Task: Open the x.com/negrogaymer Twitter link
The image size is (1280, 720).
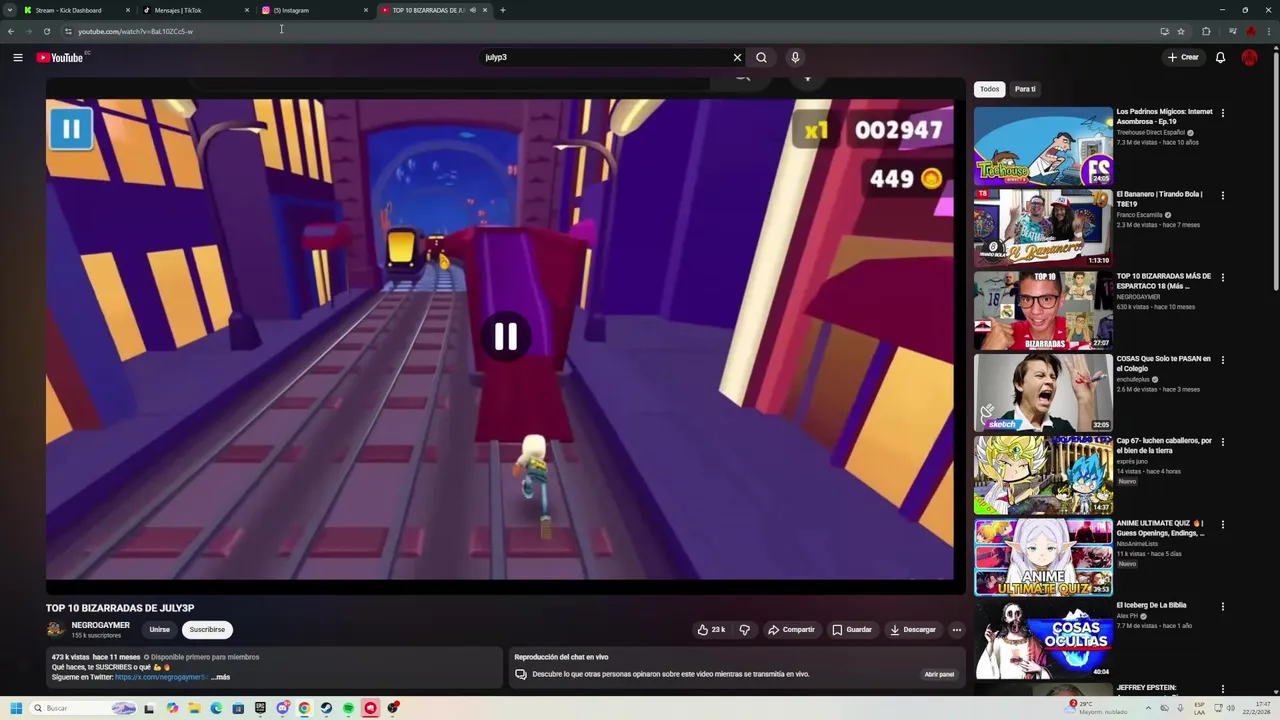Action: [x=161, y=677]
